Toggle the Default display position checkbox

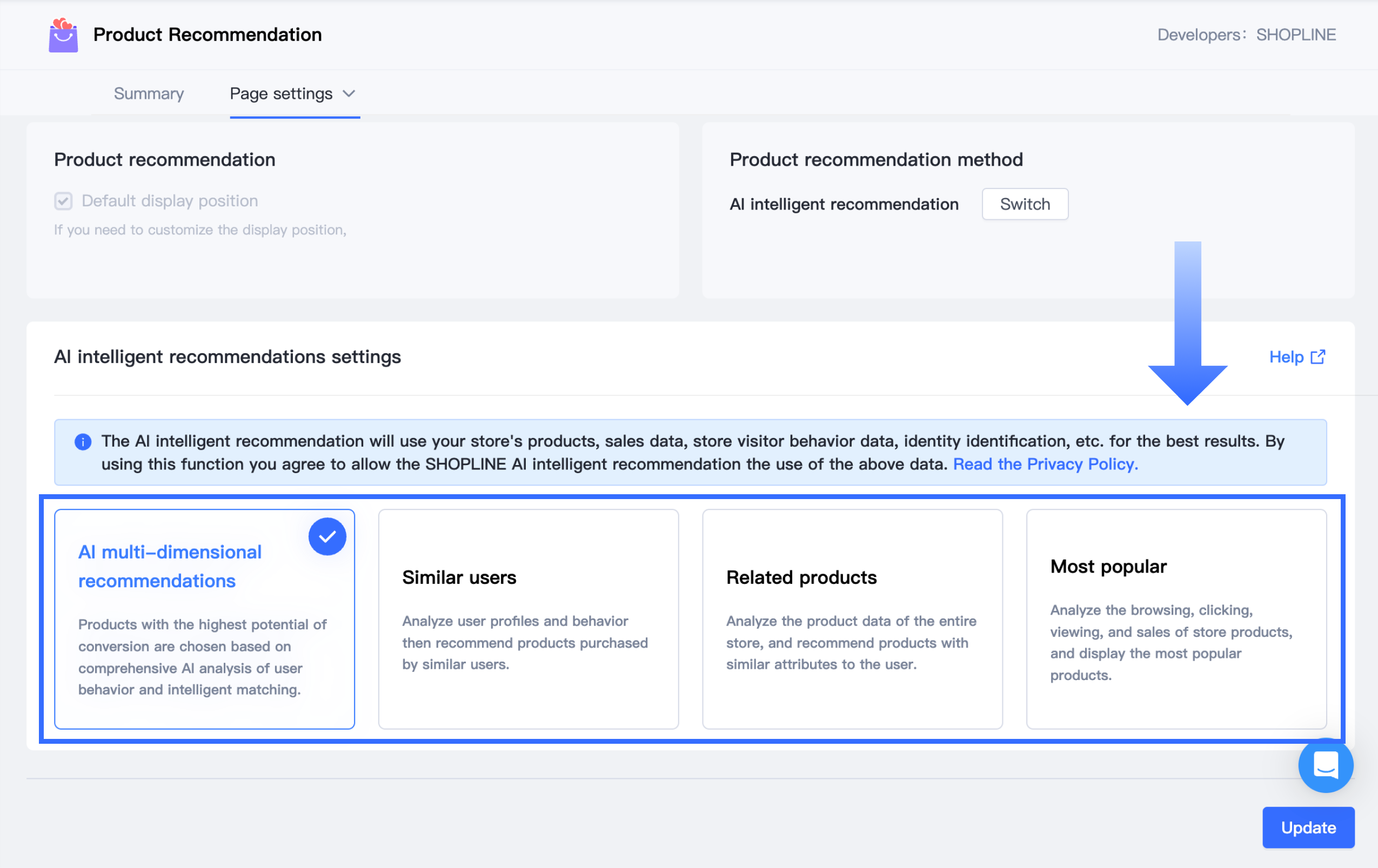[x=64, y=201]
